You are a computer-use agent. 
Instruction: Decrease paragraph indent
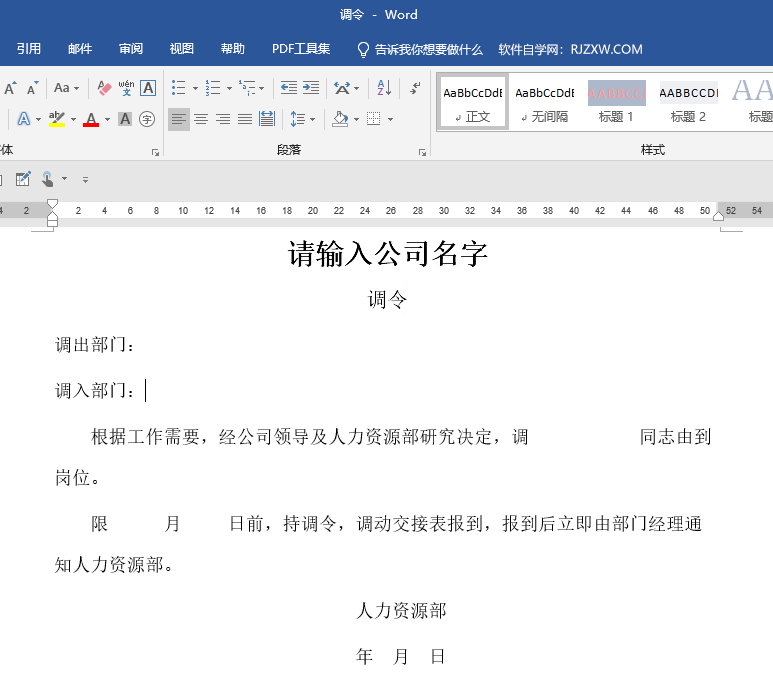click(288, 88)
